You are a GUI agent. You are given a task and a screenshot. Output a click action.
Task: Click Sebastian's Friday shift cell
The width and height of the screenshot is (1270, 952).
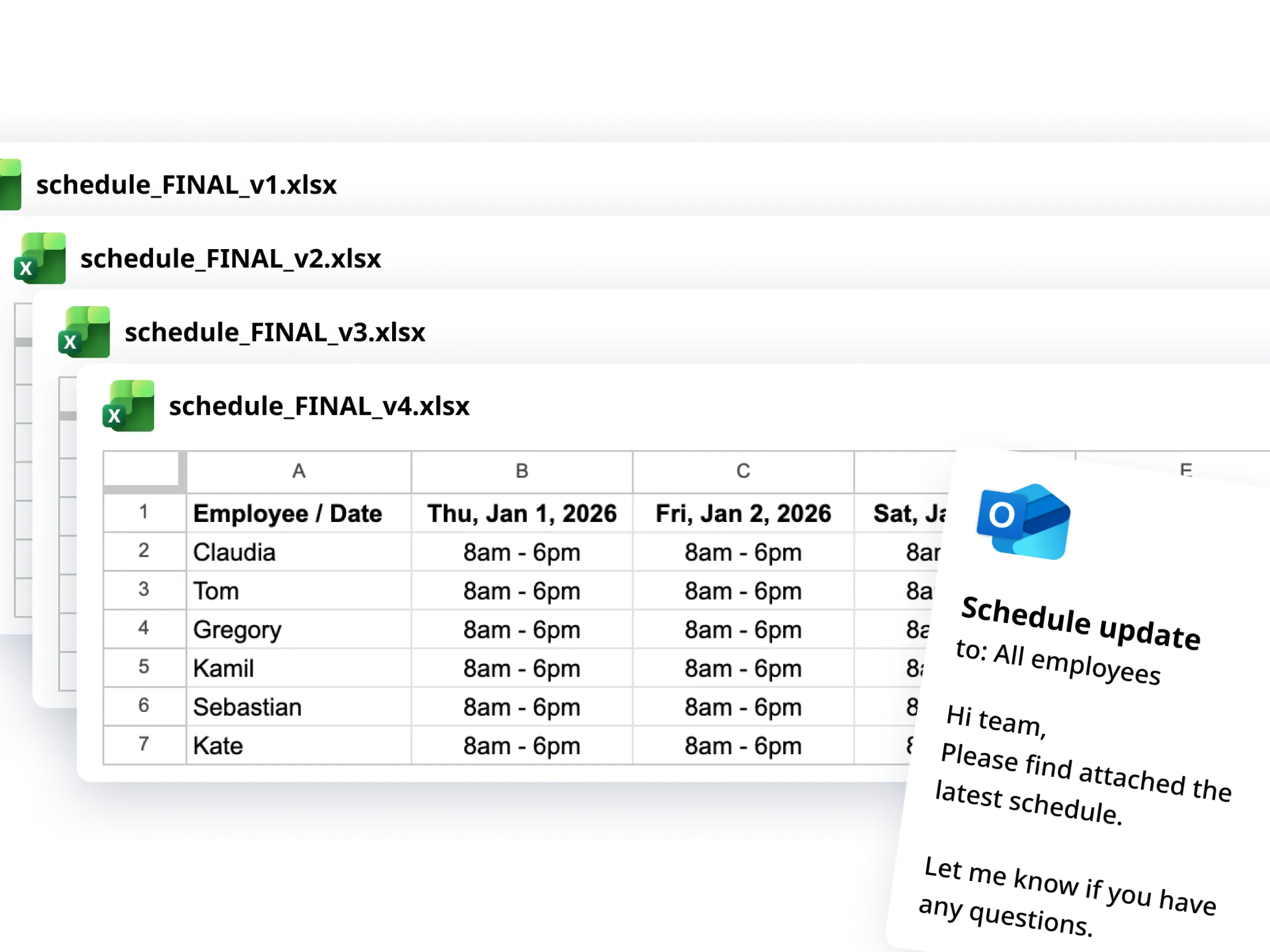point(743,707)
